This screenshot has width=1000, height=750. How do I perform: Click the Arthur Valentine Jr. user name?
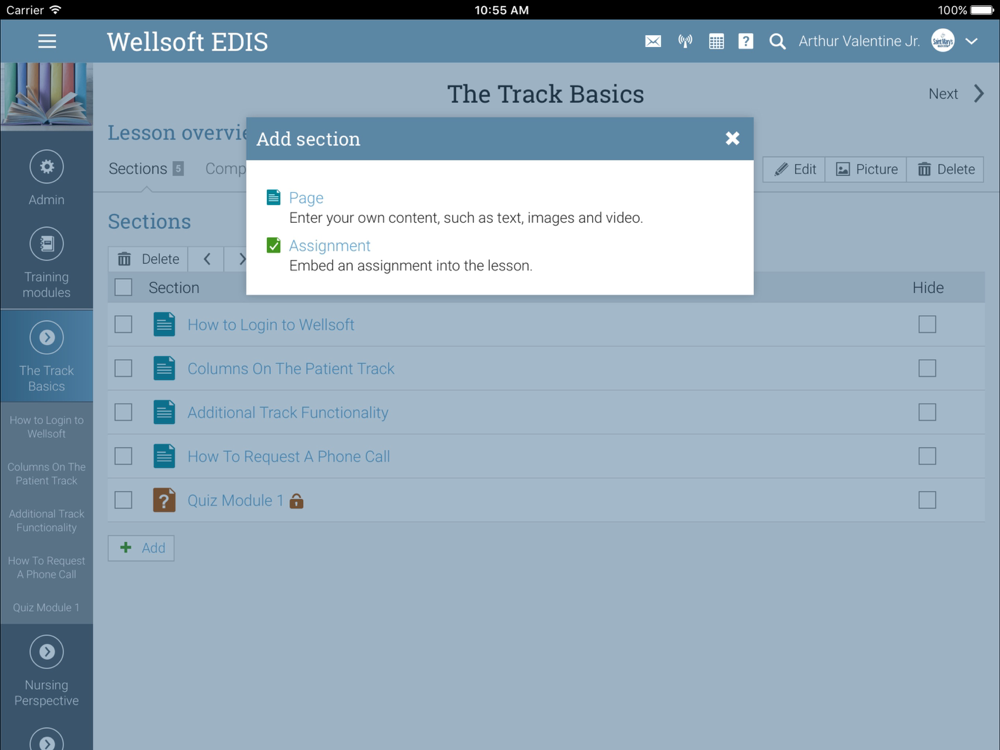pos(859,41)
